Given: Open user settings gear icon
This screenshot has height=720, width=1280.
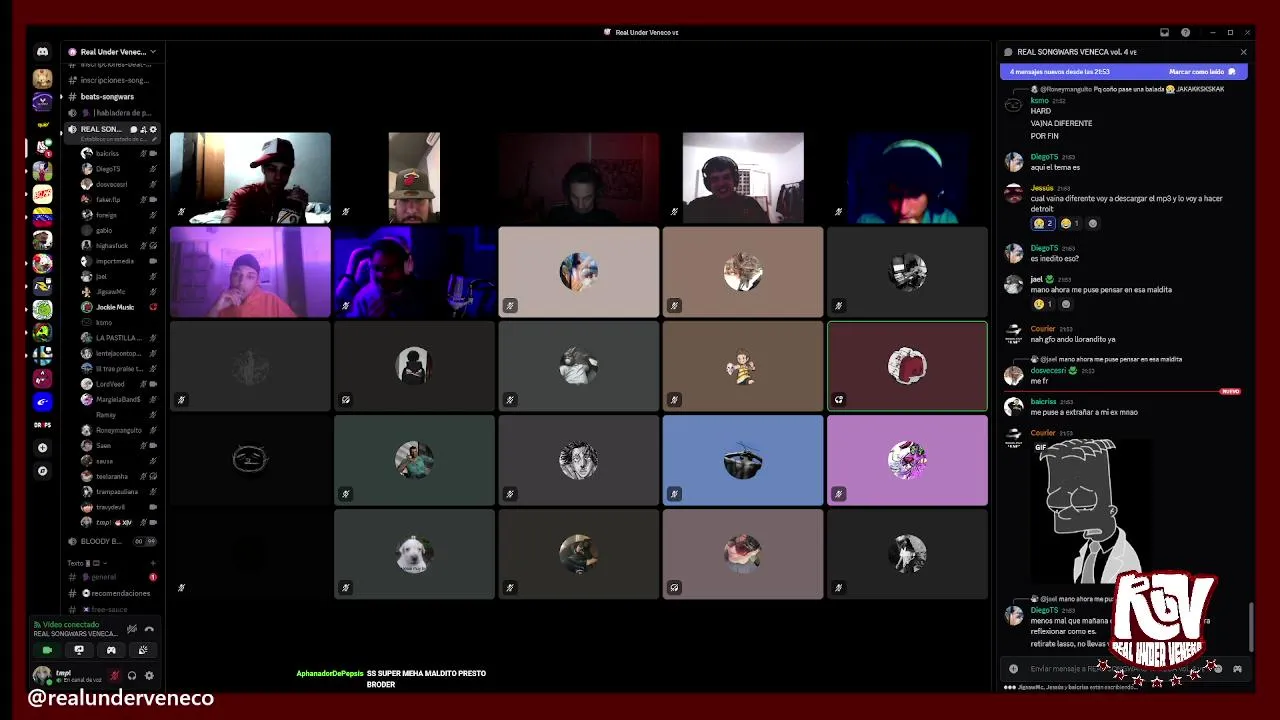Looking at the screenshot, I should (149, 675).
